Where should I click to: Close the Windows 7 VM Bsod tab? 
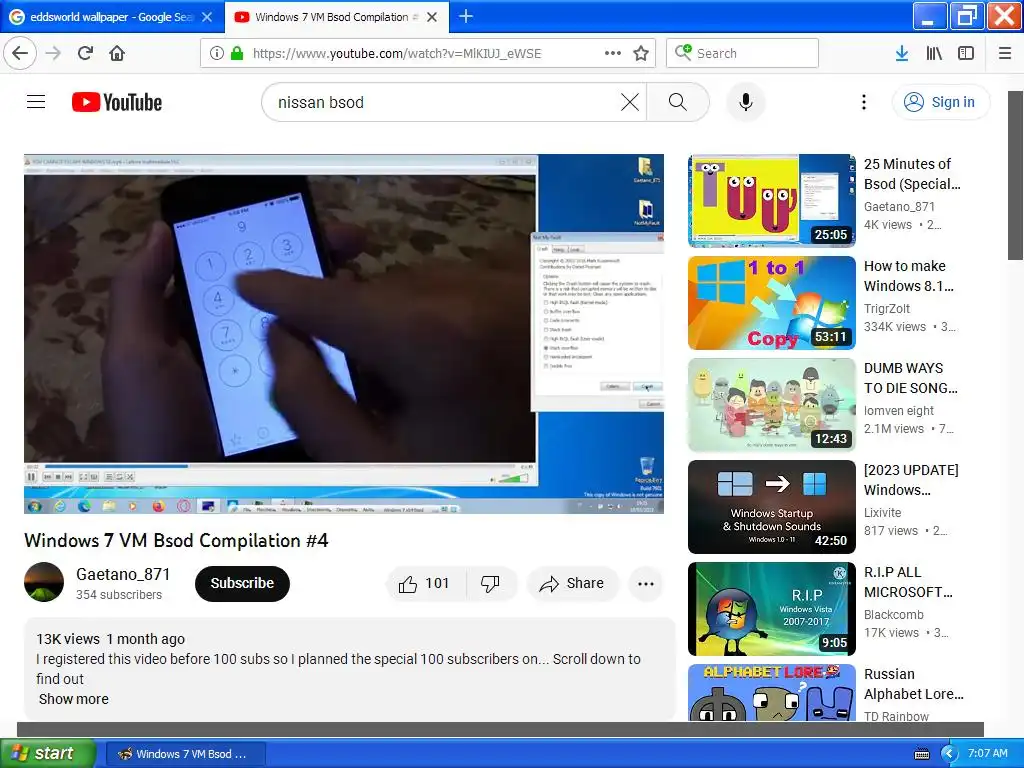coord(432,17)
